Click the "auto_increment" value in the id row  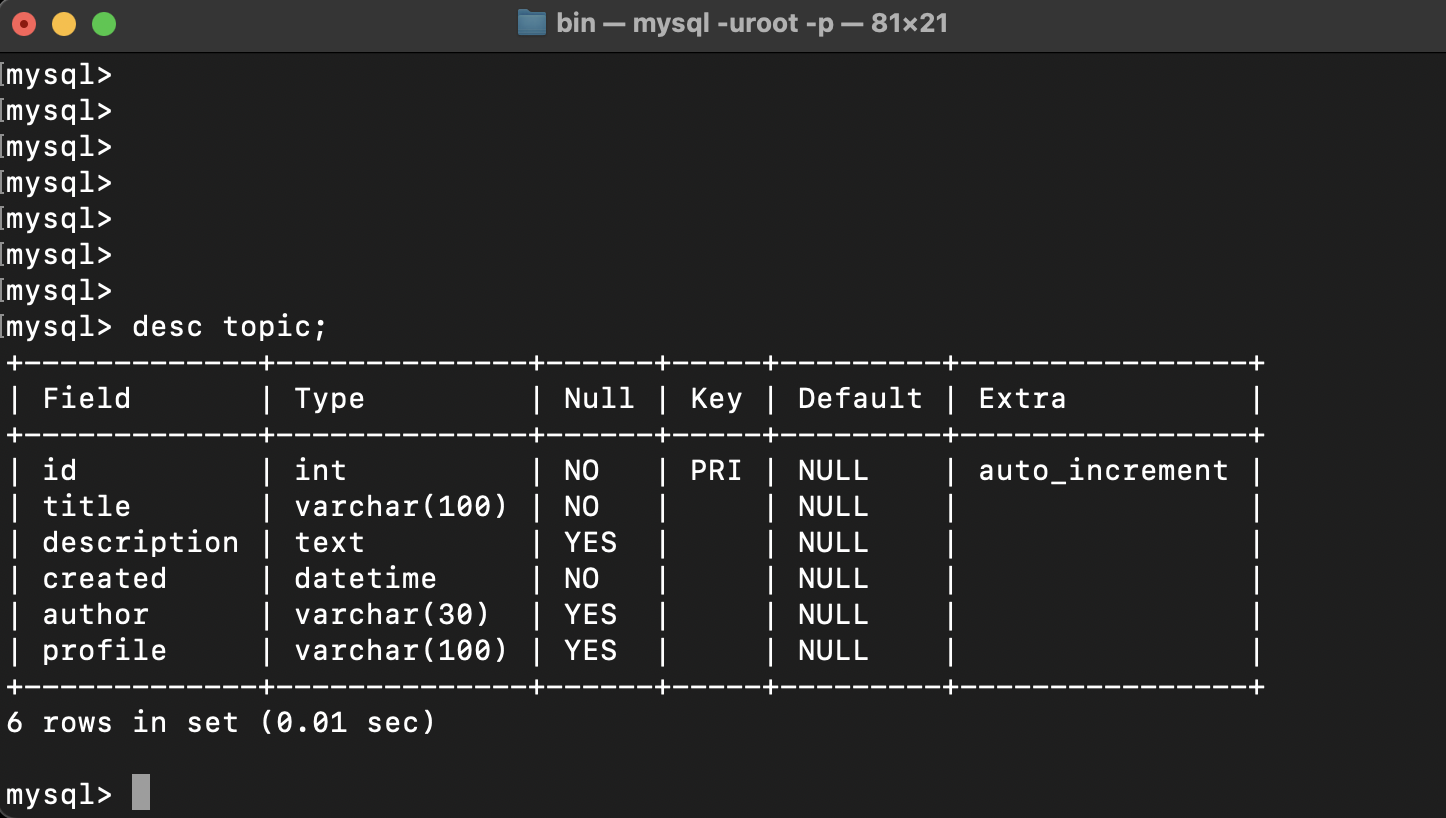coord(1103,471)
